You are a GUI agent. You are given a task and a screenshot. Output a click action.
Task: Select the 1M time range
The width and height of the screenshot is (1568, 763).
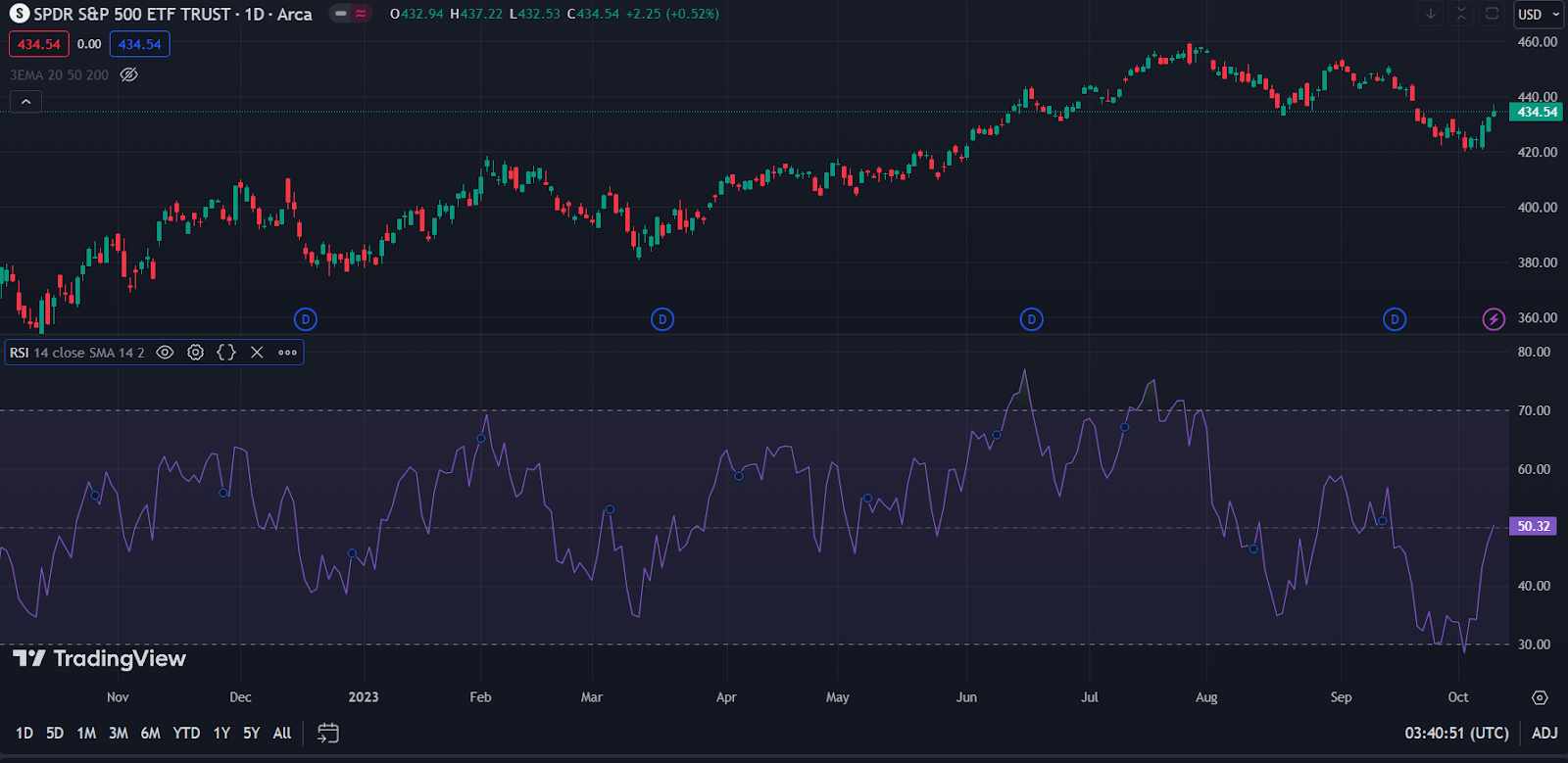pos(86,733)
